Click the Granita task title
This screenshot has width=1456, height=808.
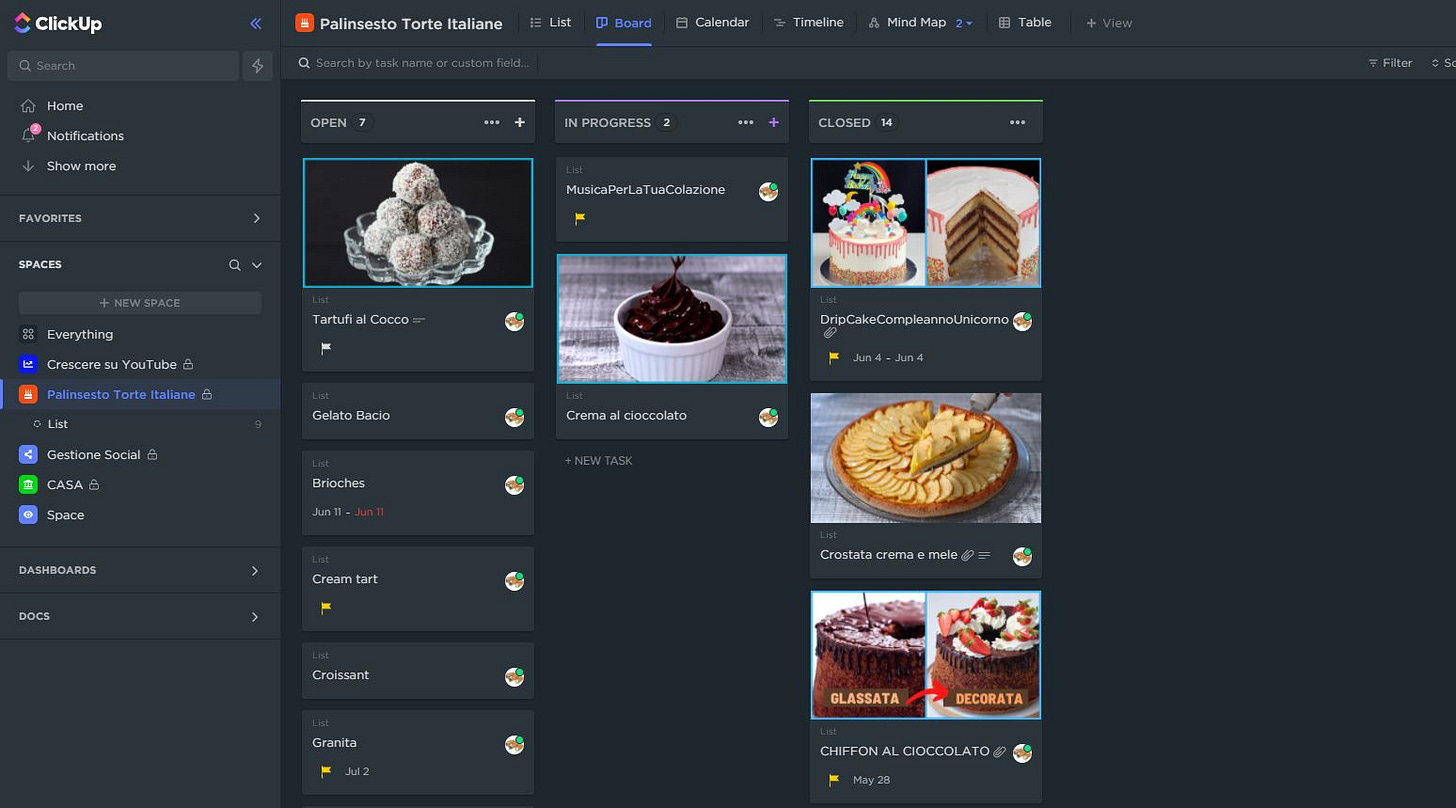(x=334, y=743)
